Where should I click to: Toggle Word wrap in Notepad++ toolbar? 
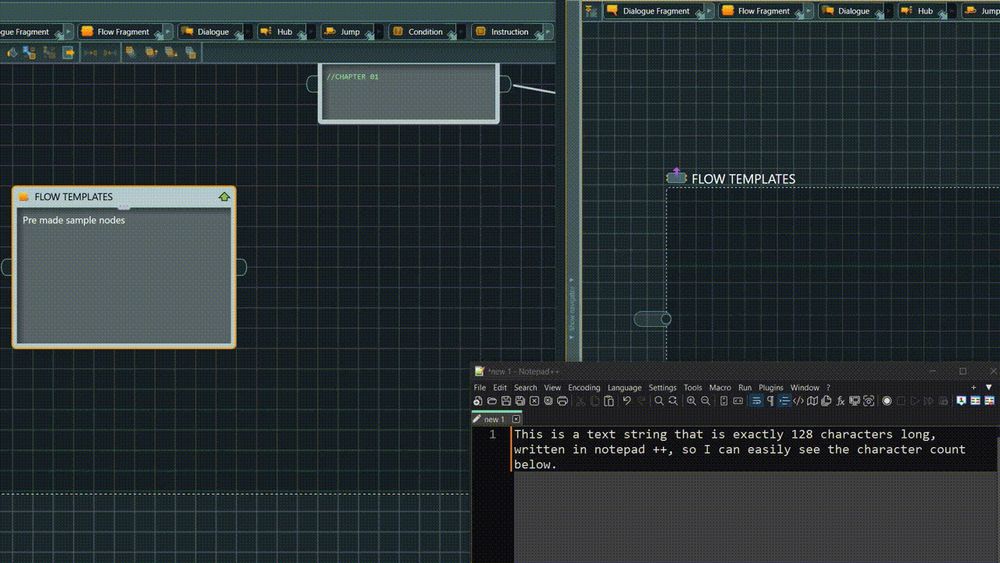pos(756,401)
